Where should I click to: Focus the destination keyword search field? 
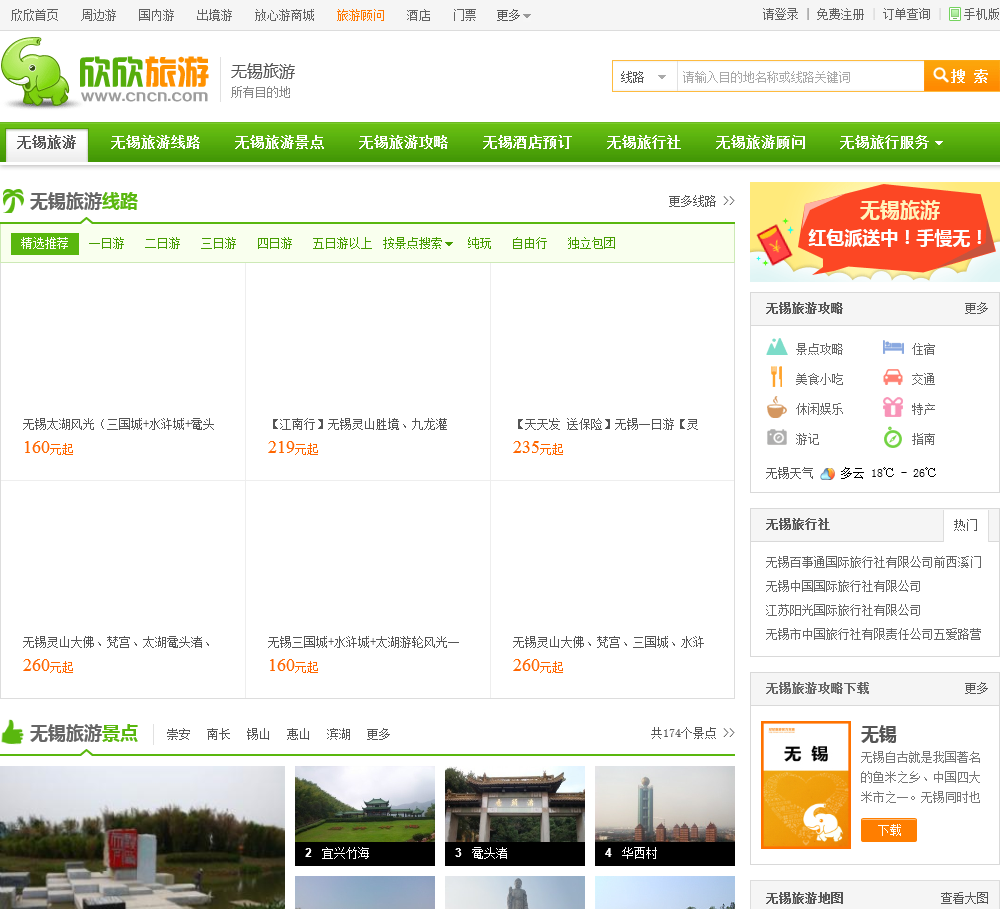[800, 77]
